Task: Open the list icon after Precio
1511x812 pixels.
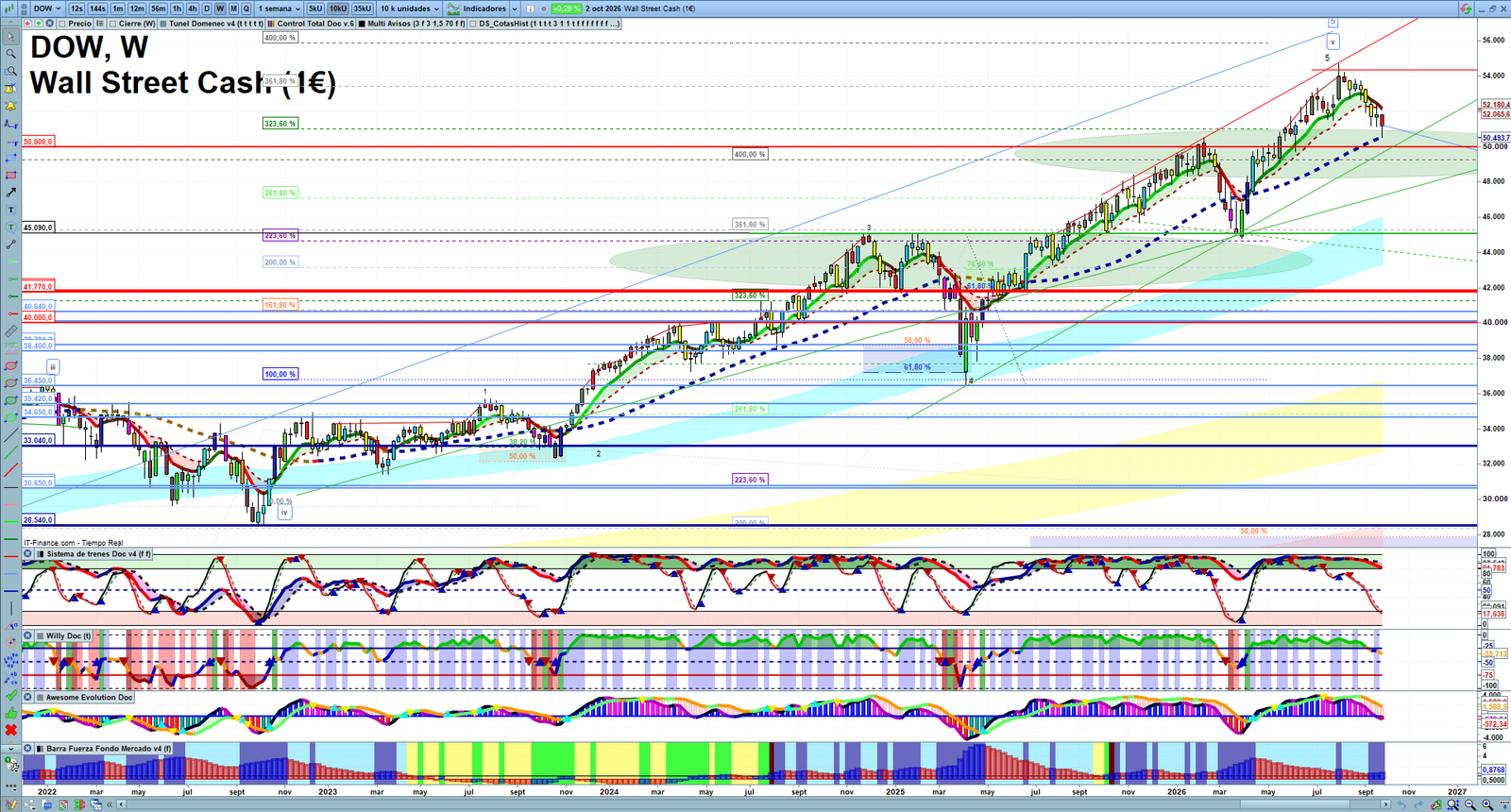Action: (x=100, y=24)
